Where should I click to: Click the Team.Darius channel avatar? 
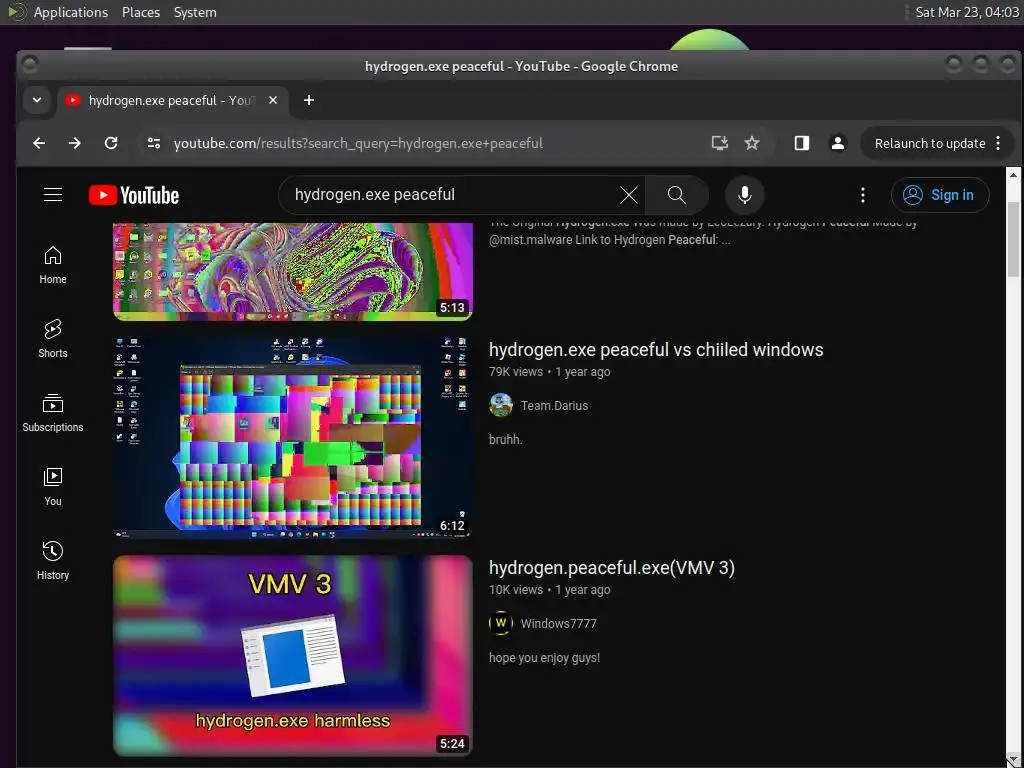[501, 405]
